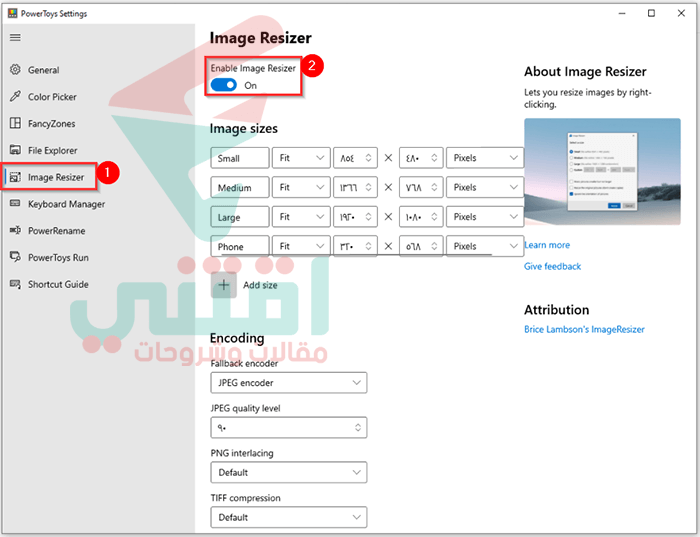Click the Large size name field
The image size is (700, 537).
coord(240,216)
